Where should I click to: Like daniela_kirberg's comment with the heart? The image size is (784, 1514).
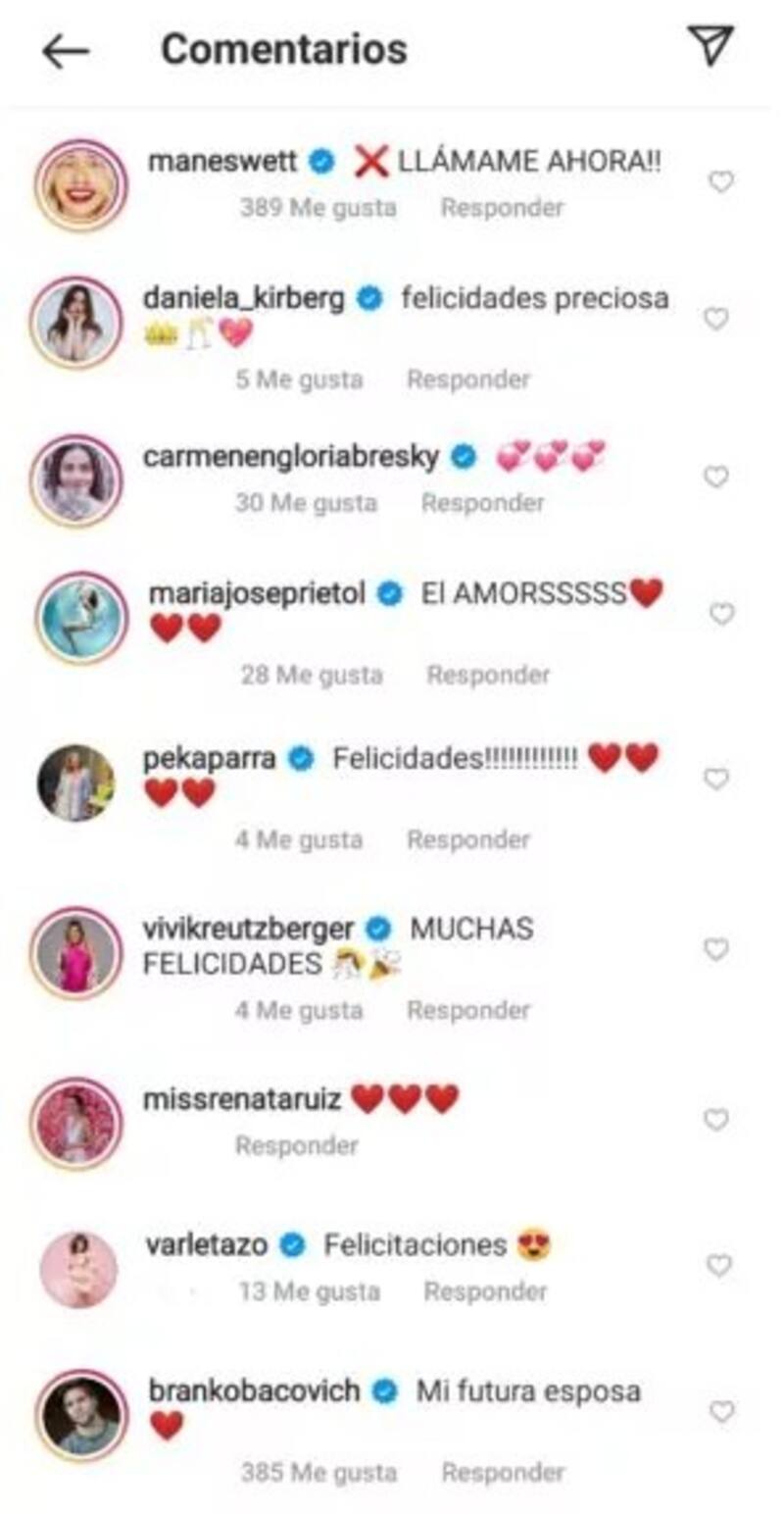pyautogui.click(x=717, y=320)
